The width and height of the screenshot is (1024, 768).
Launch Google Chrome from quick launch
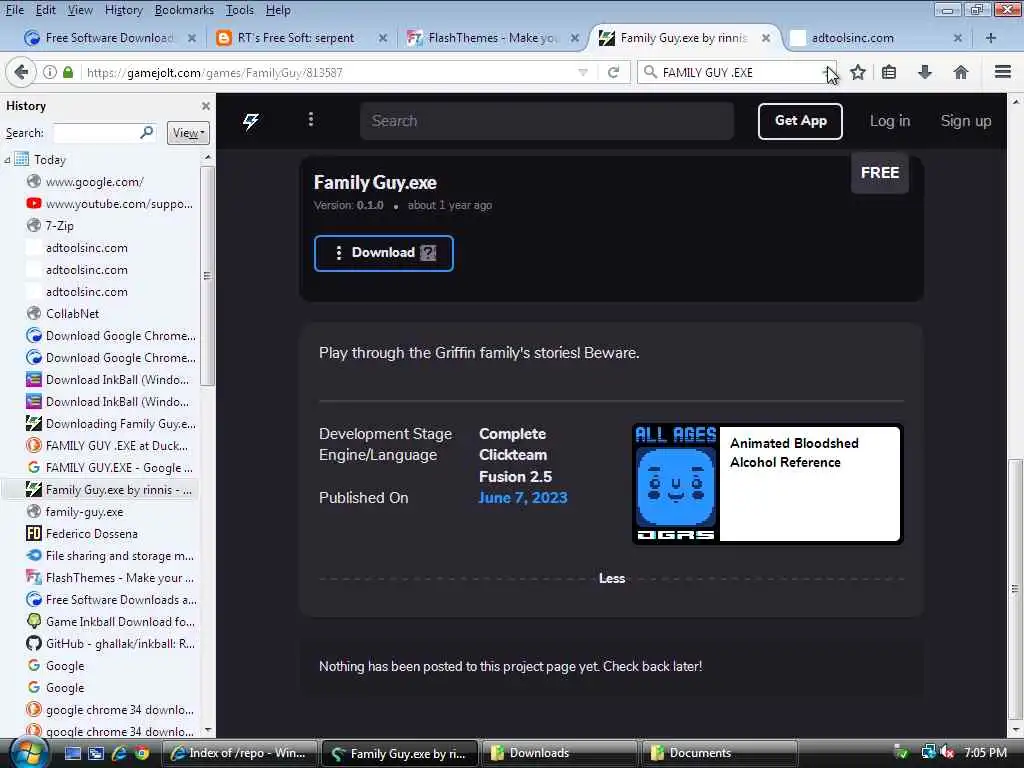(142, 753)
